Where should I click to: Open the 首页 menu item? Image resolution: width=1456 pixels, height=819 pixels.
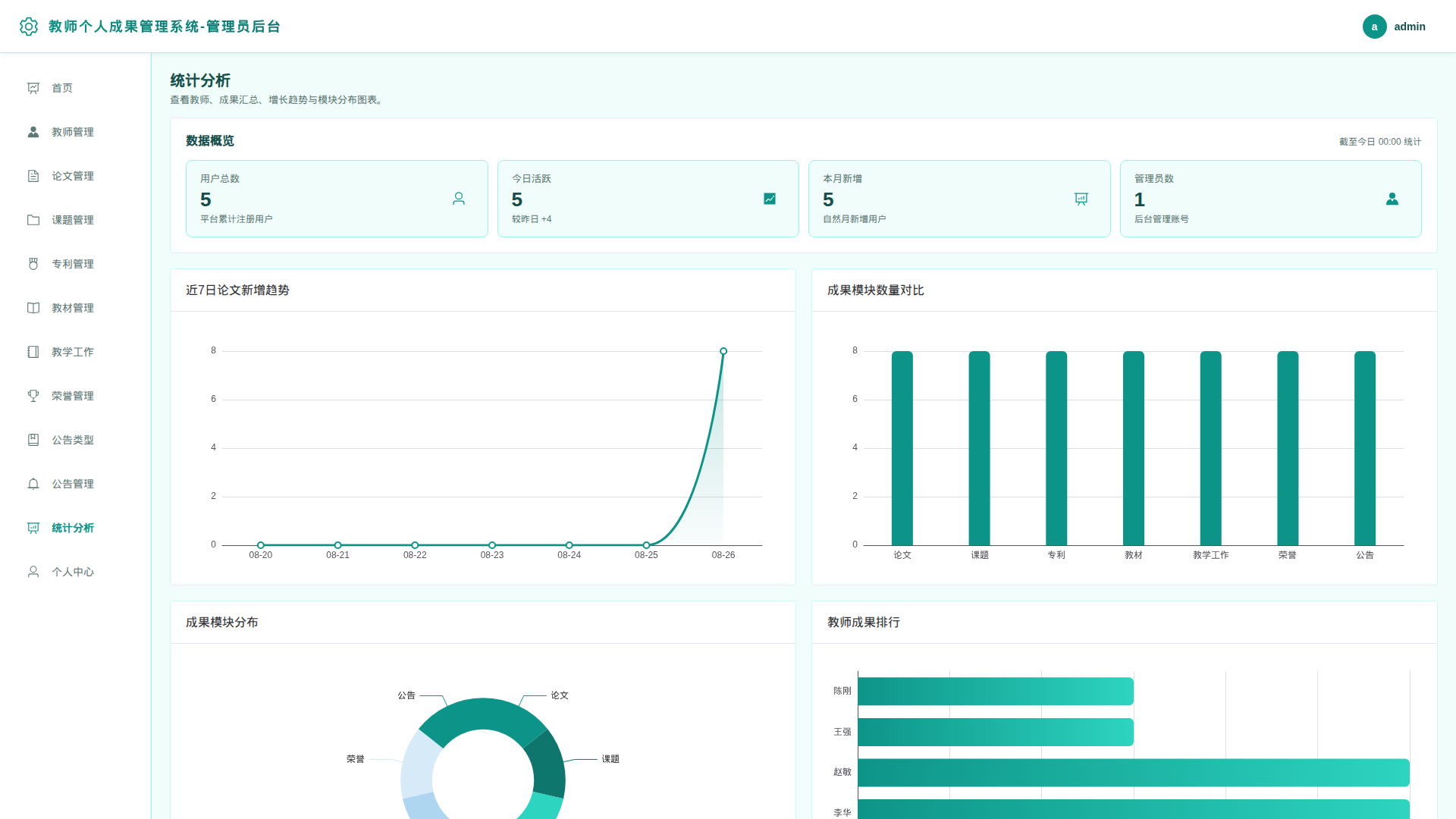(x=76, y=88)
